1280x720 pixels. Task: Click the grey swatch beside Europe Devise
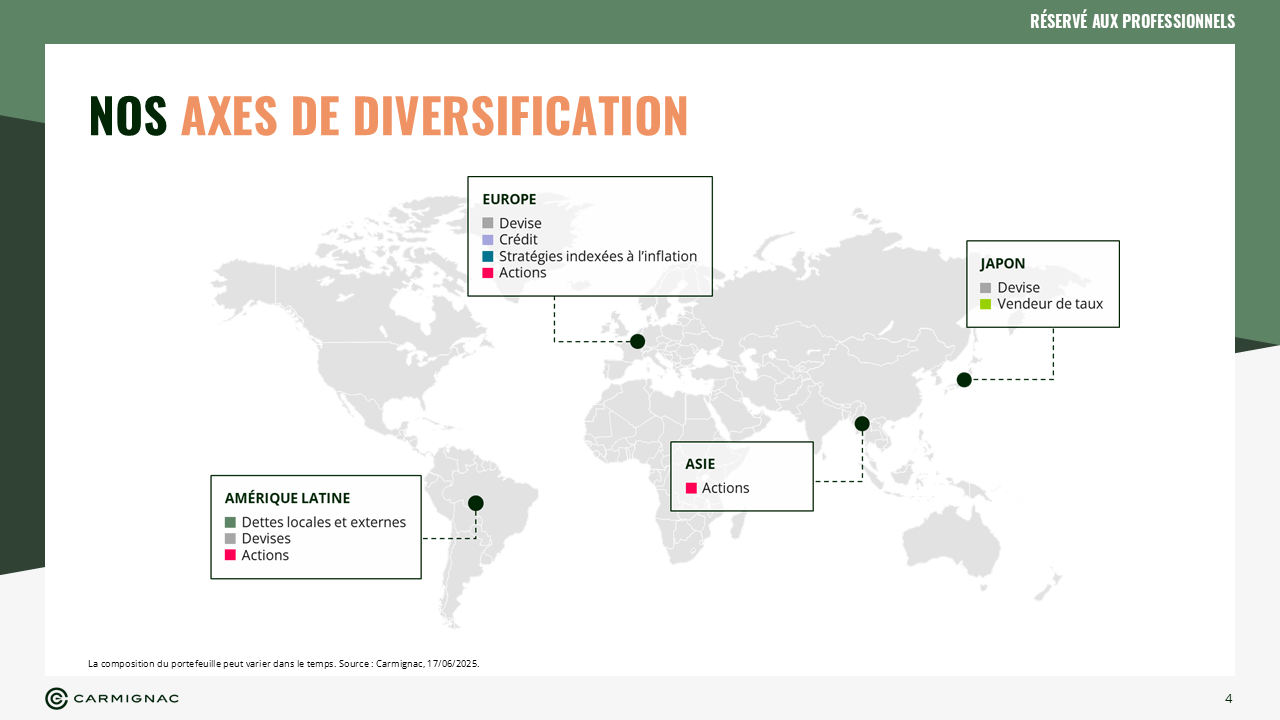(x=488, y=223)
